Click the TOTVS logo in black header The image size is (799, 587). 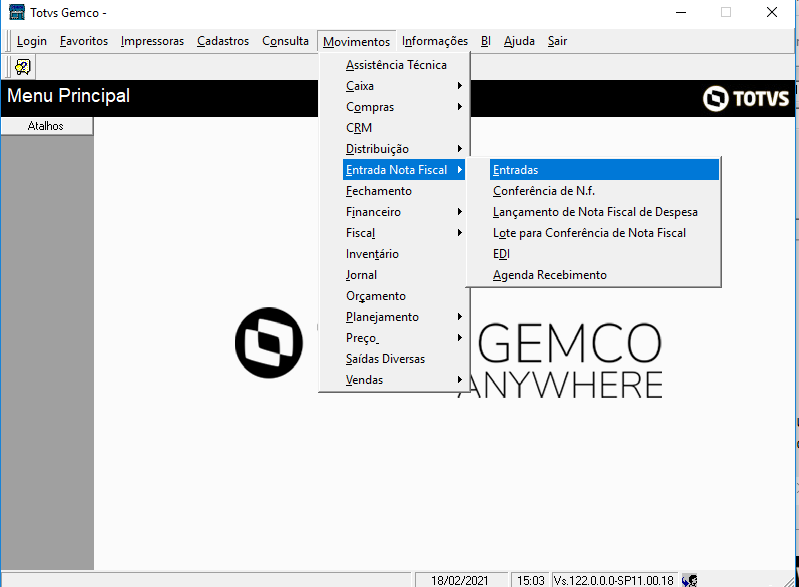point(745,98)
